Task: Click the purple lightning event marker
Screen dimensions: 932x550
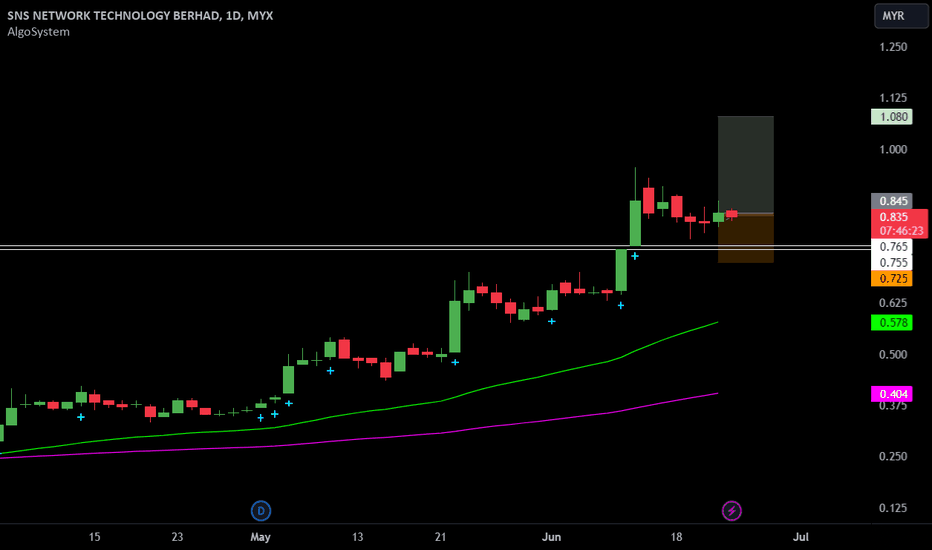Action: (732, 511)
